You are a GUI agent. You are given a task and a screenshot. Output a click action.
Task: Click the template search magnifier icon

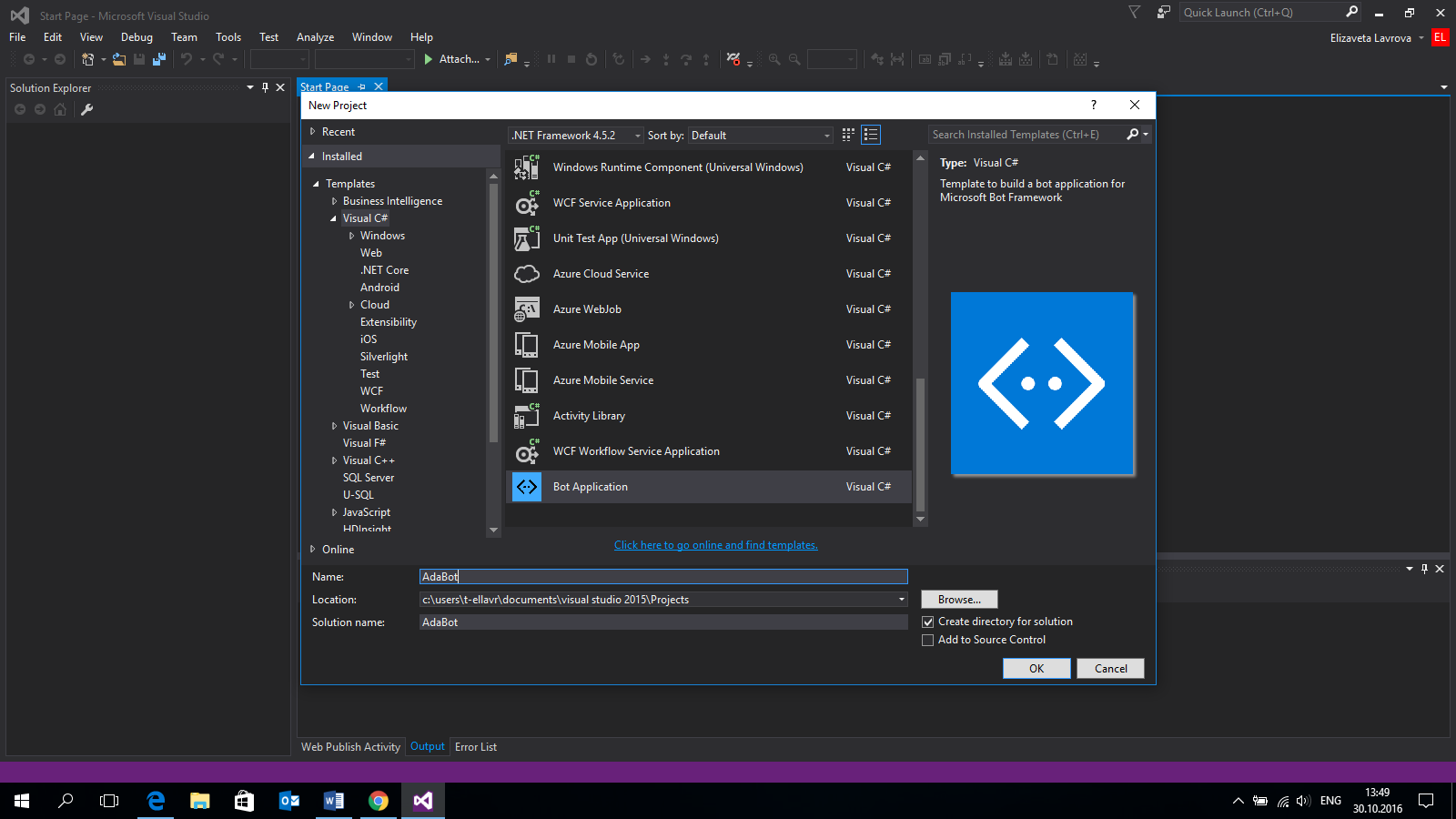pyautogui.click(x=1132, y=135)
